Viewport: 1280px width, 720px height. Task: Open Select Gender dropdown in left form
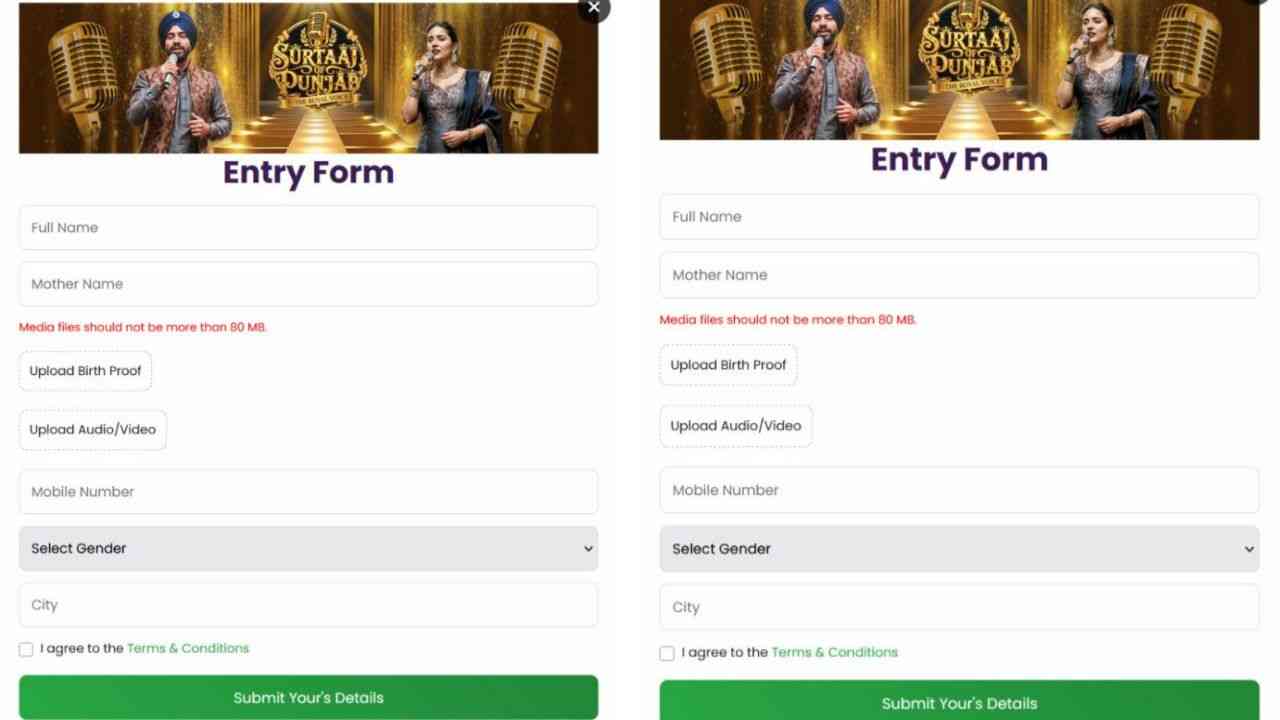(308, 549)
